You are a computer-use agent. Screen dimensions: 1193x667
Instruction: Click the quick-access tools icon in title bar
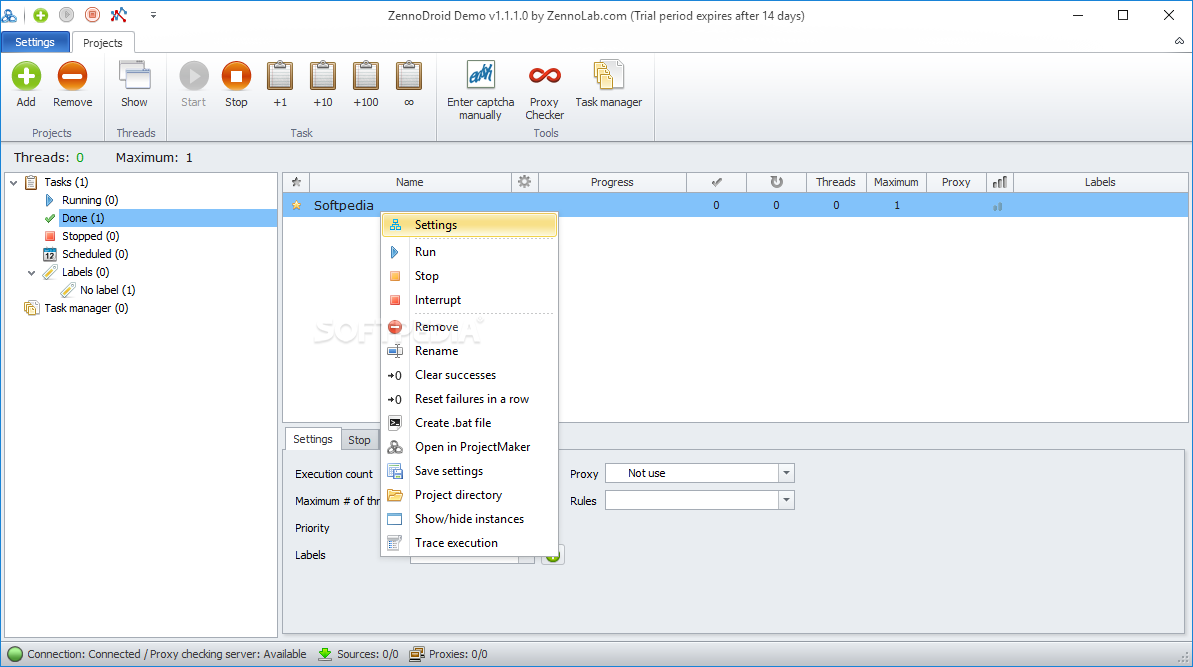119,14
